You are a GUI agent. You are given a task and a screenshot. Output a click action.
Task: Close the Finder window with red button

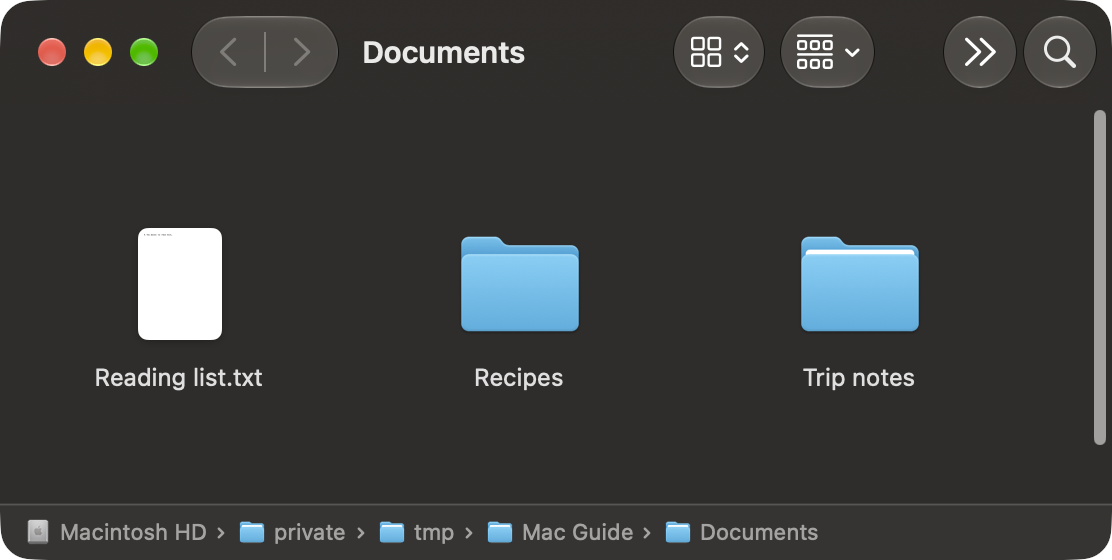[x=52, y=52]
